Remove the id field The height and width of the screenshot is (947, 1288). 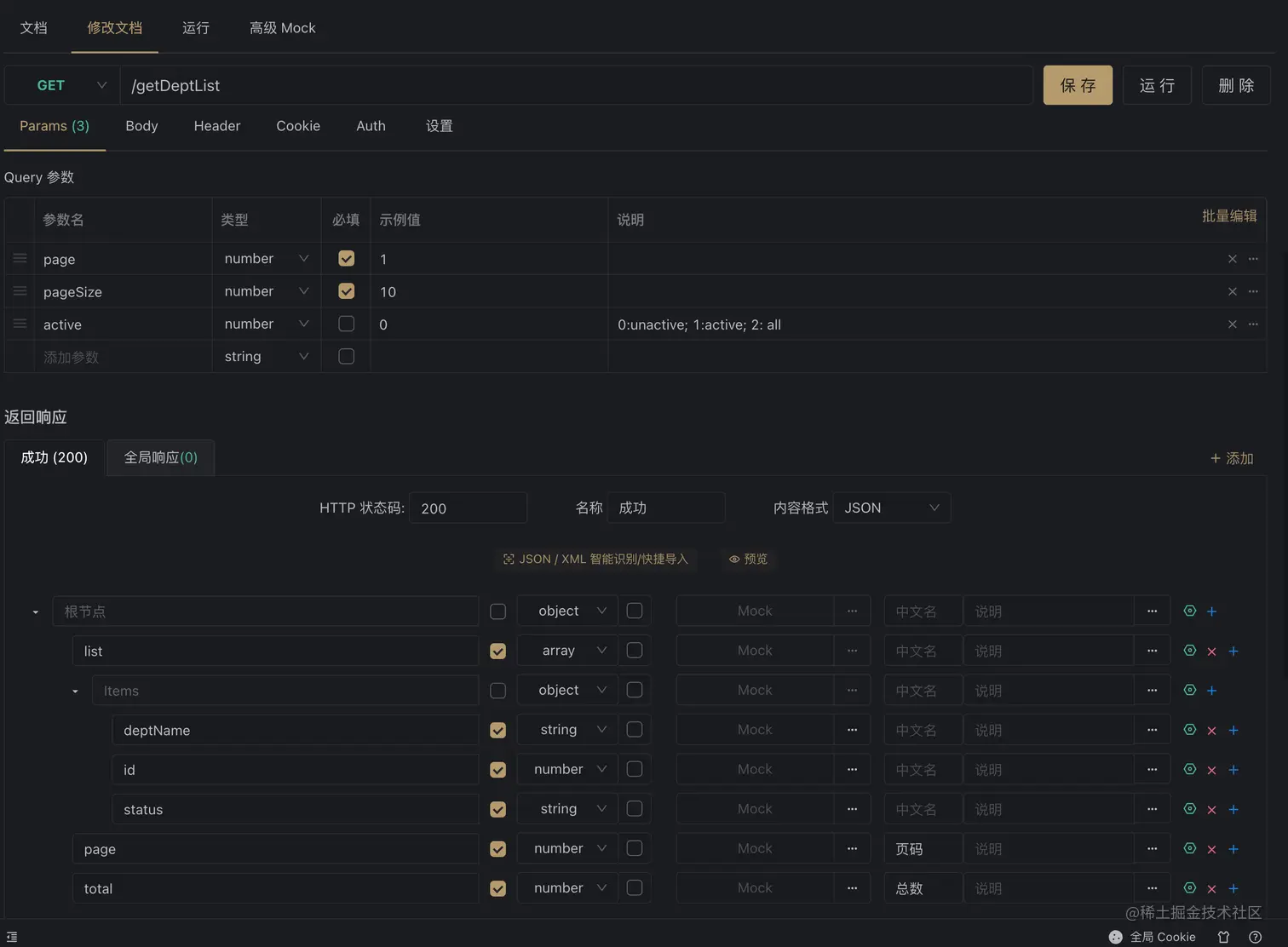pos(1211,770)
